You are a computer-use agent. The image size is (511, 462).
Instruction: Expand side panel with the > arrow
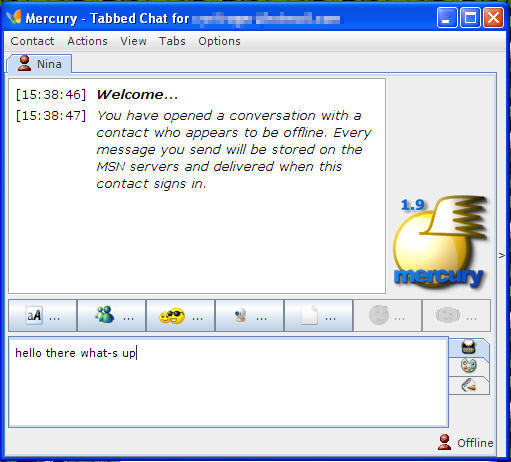coord(502,255)
